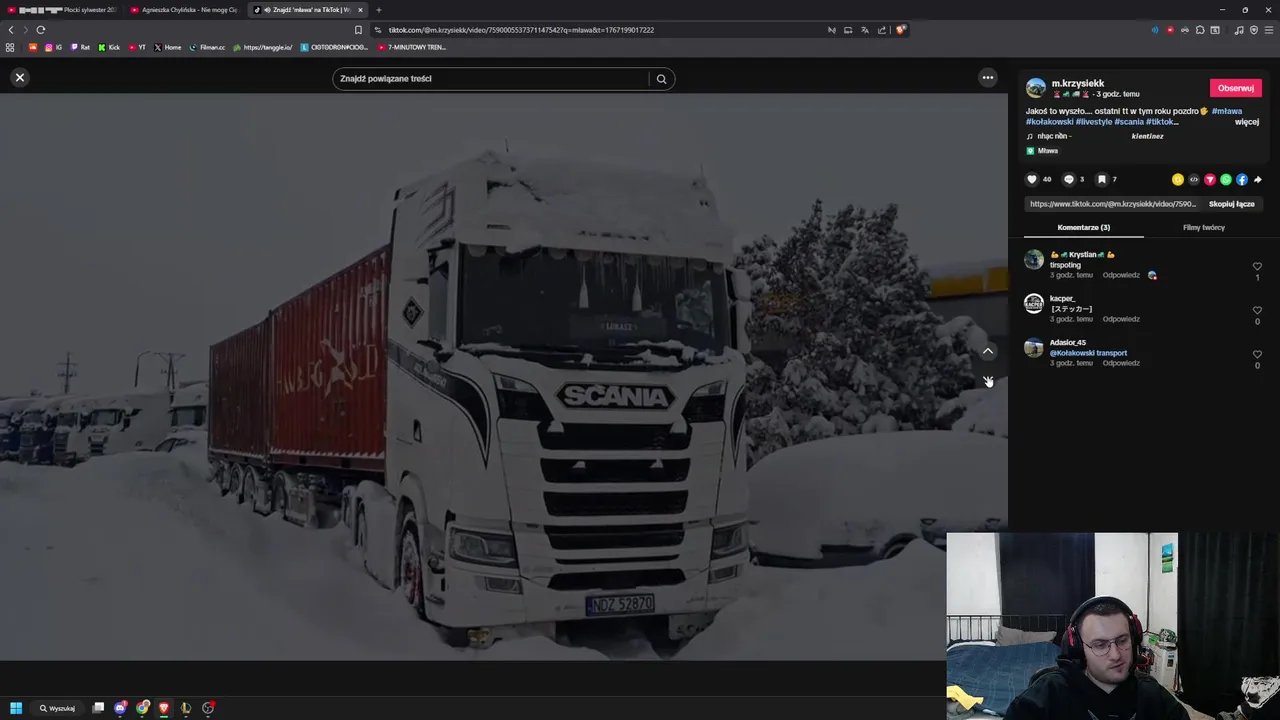Go back with browser back arrow

[11, 30]
